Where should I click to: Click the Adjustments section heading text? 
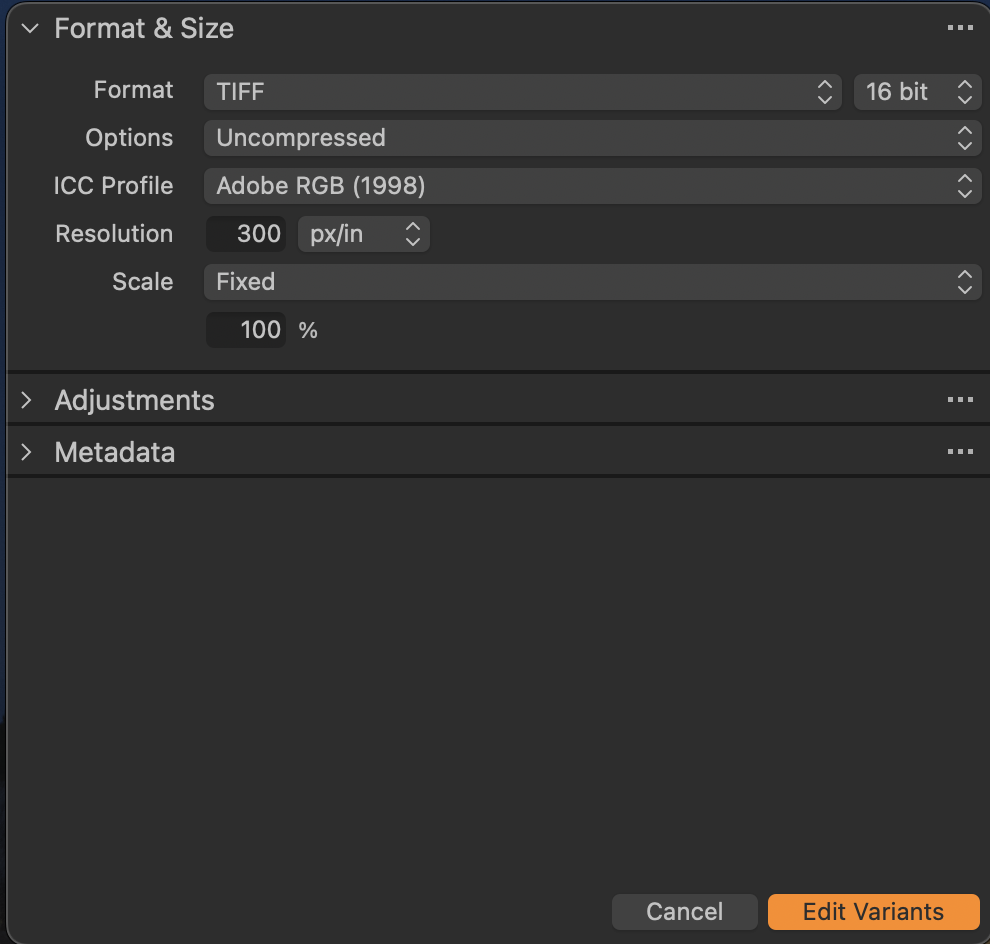pos(134,400)
